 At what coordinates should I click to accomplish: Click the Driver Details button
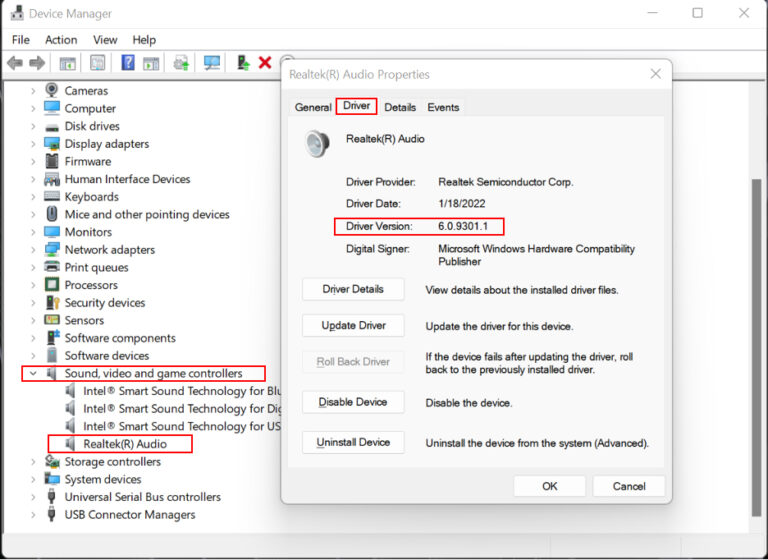(x=353, y=289)
